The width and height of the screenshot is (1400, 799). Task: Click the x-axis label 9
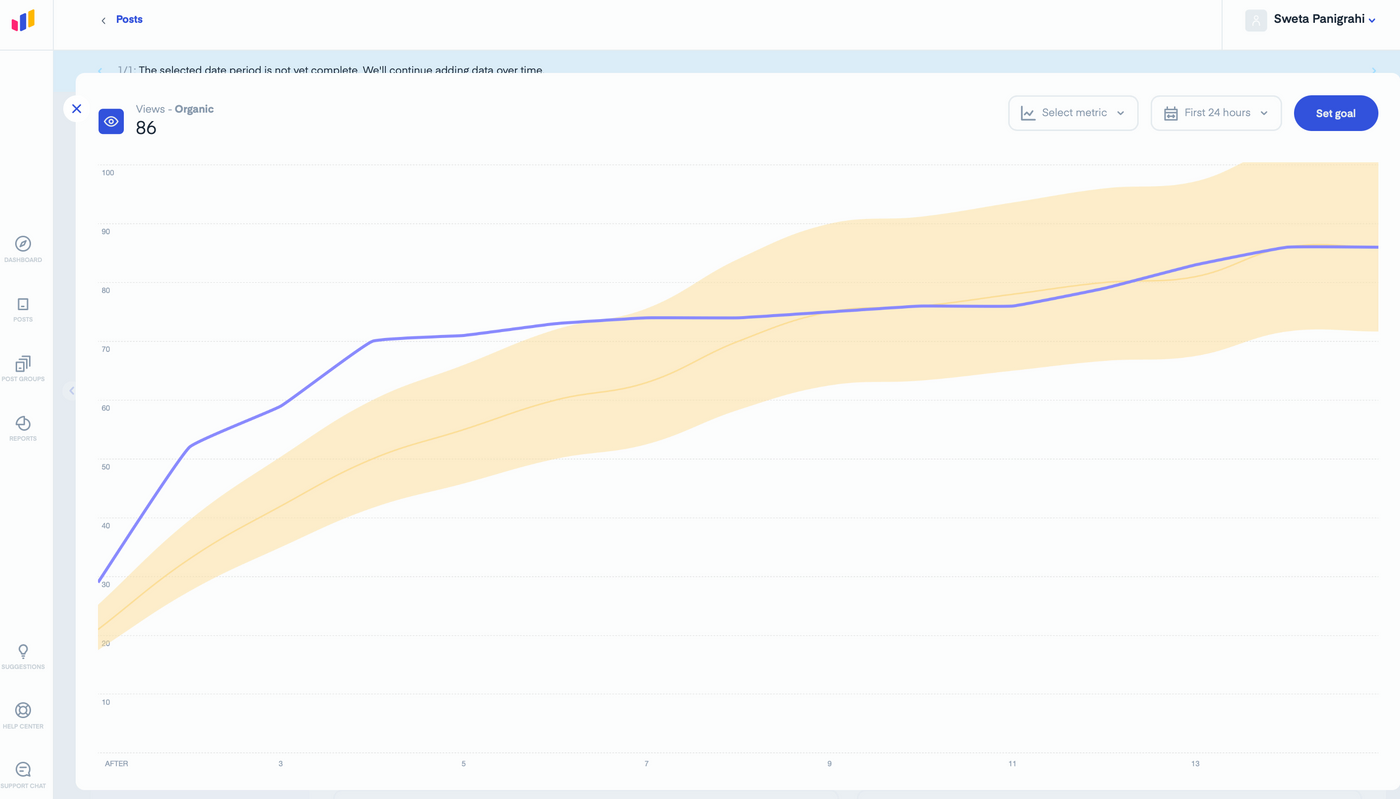pos(829,764)
